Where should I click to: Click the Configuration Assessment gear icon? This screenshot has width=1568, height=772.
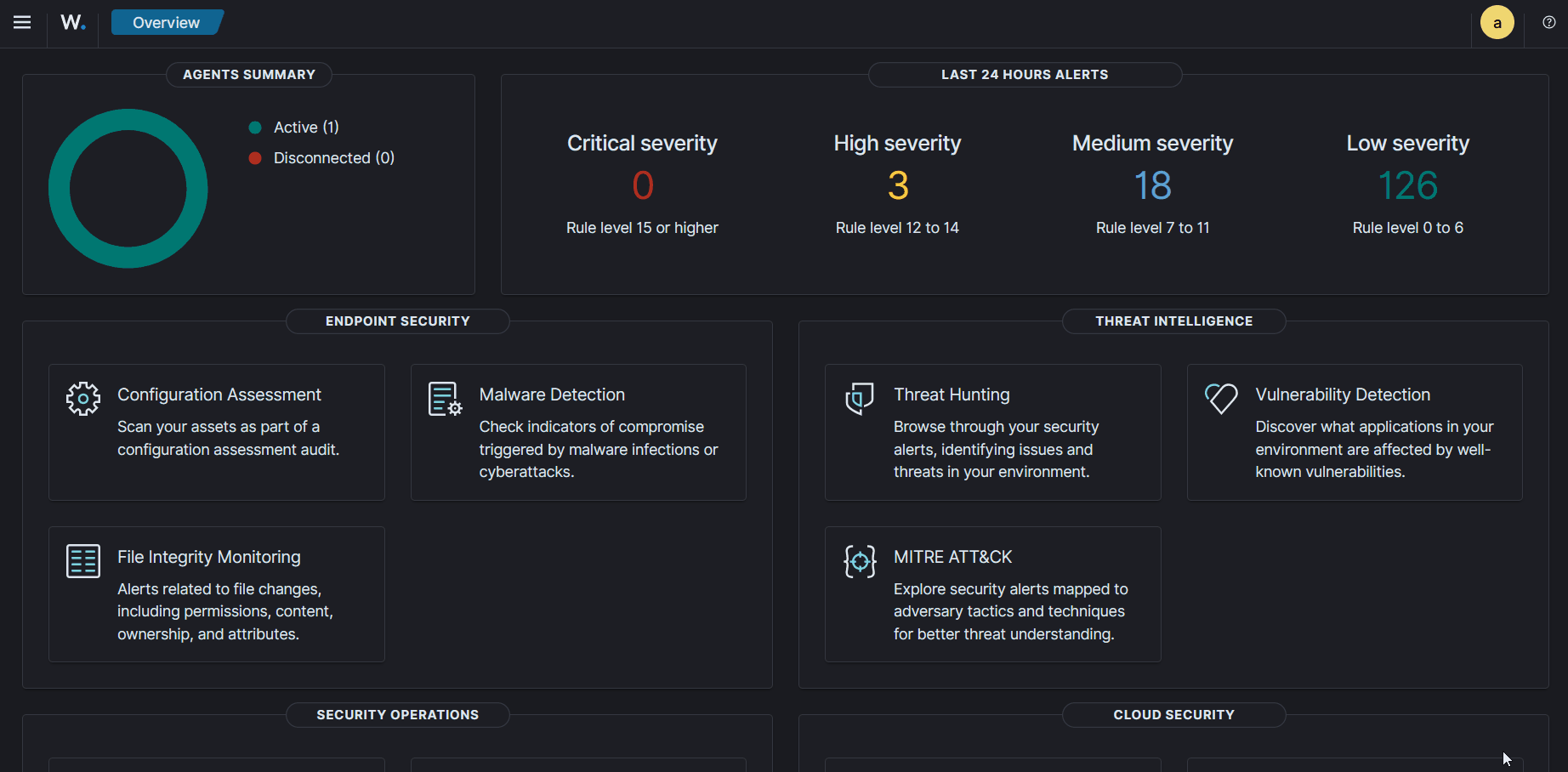coord(83,398)
